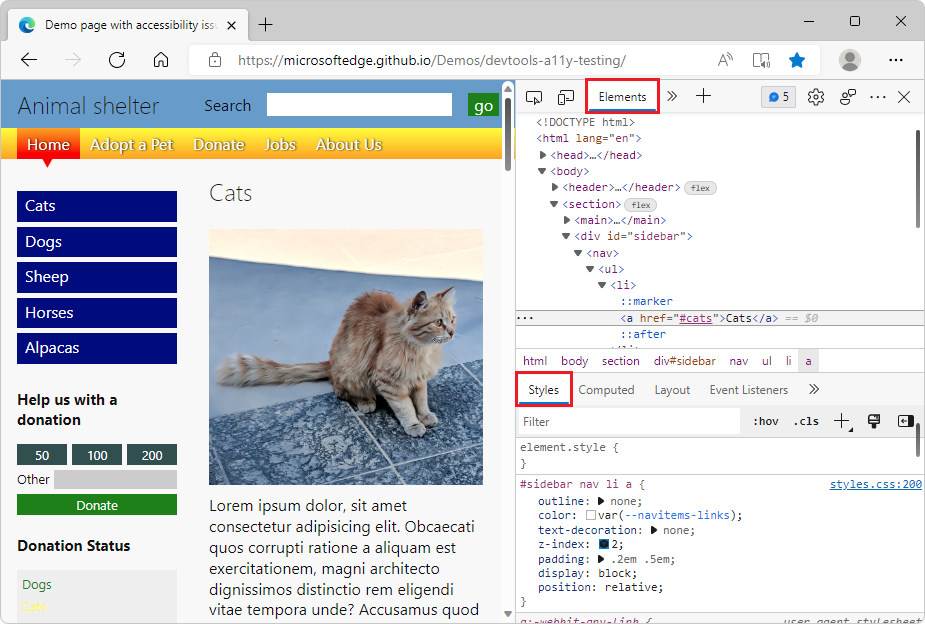Open the more tabs chevron in DevTools
925x624 pixels.
(x=672, y=97)
